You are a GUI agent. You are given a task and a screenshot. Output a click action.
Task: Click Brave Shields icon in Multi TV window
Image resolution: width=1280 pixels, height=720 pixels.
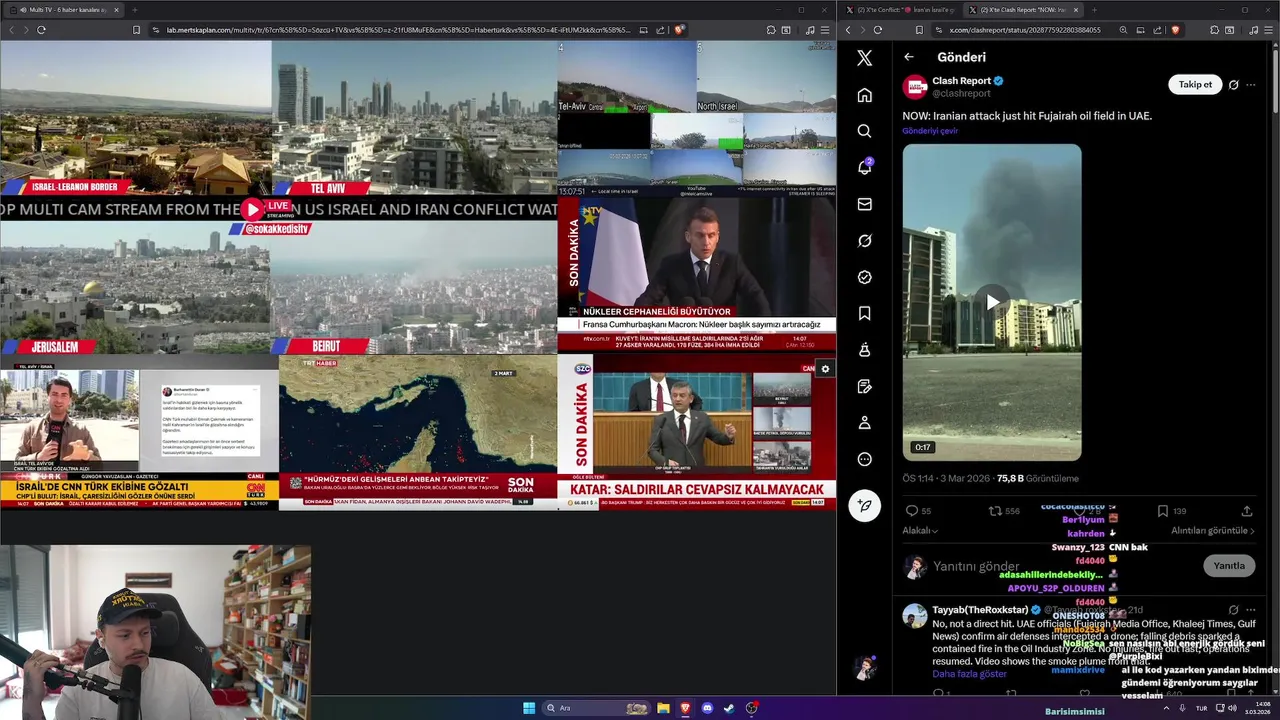(x=680, y=30)
